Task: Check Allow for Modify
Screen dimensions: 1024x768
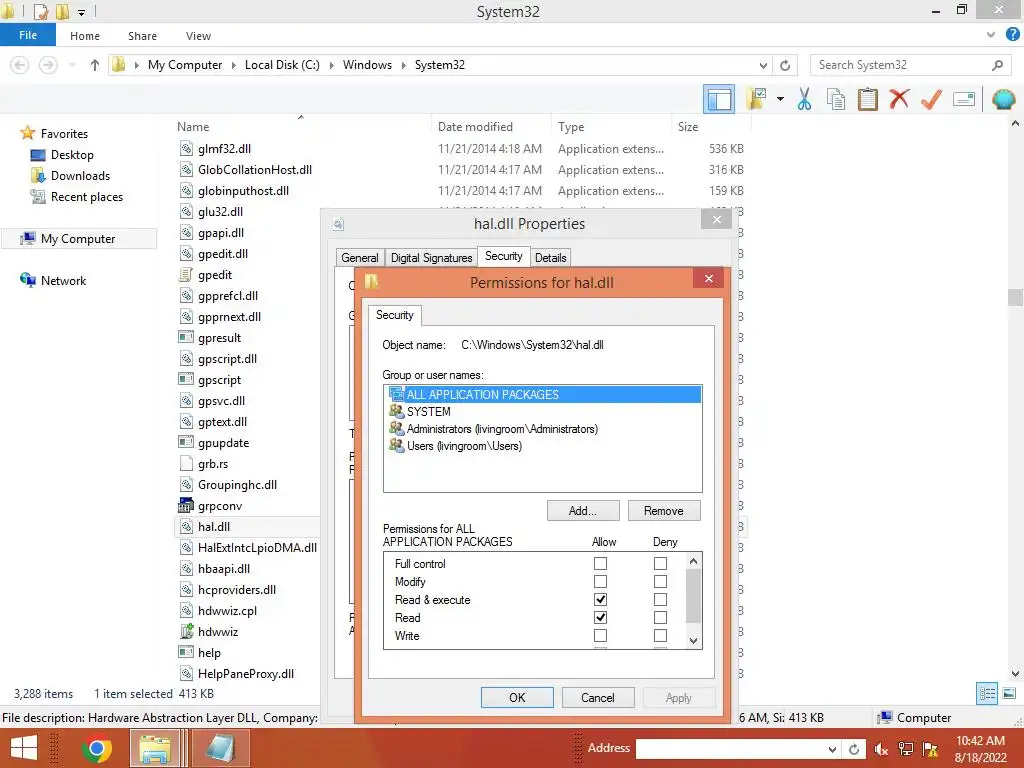Action: [x=600, y=581]
